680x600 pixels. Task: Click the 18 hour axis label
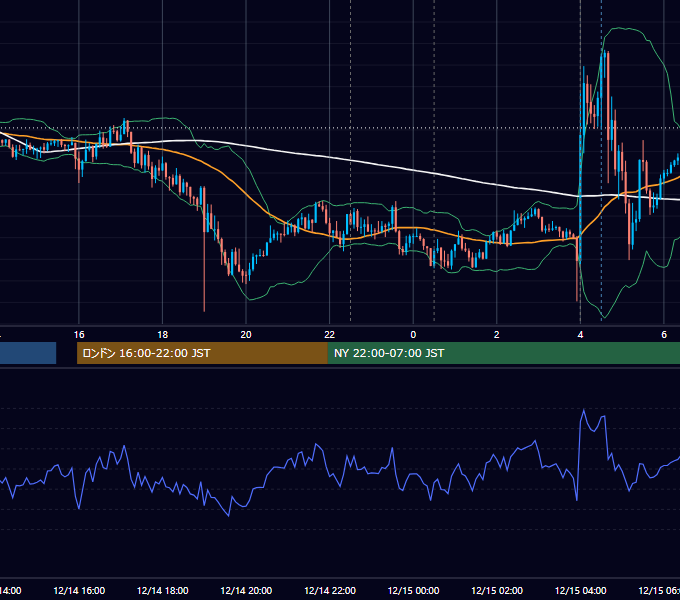tap(163, 335)
